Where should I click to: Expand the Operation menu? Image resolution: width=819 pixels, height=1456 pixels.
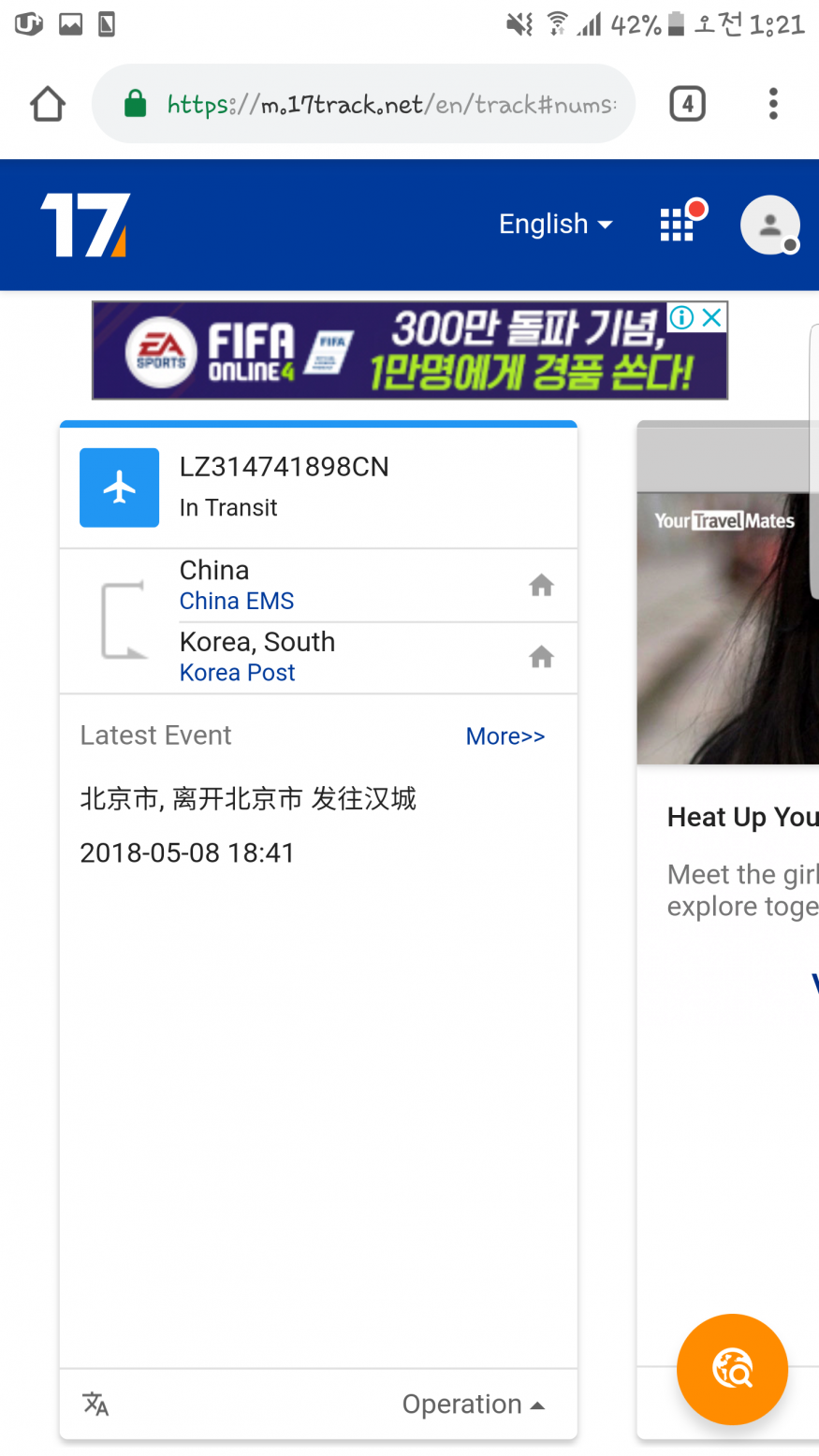(474, 1404)
